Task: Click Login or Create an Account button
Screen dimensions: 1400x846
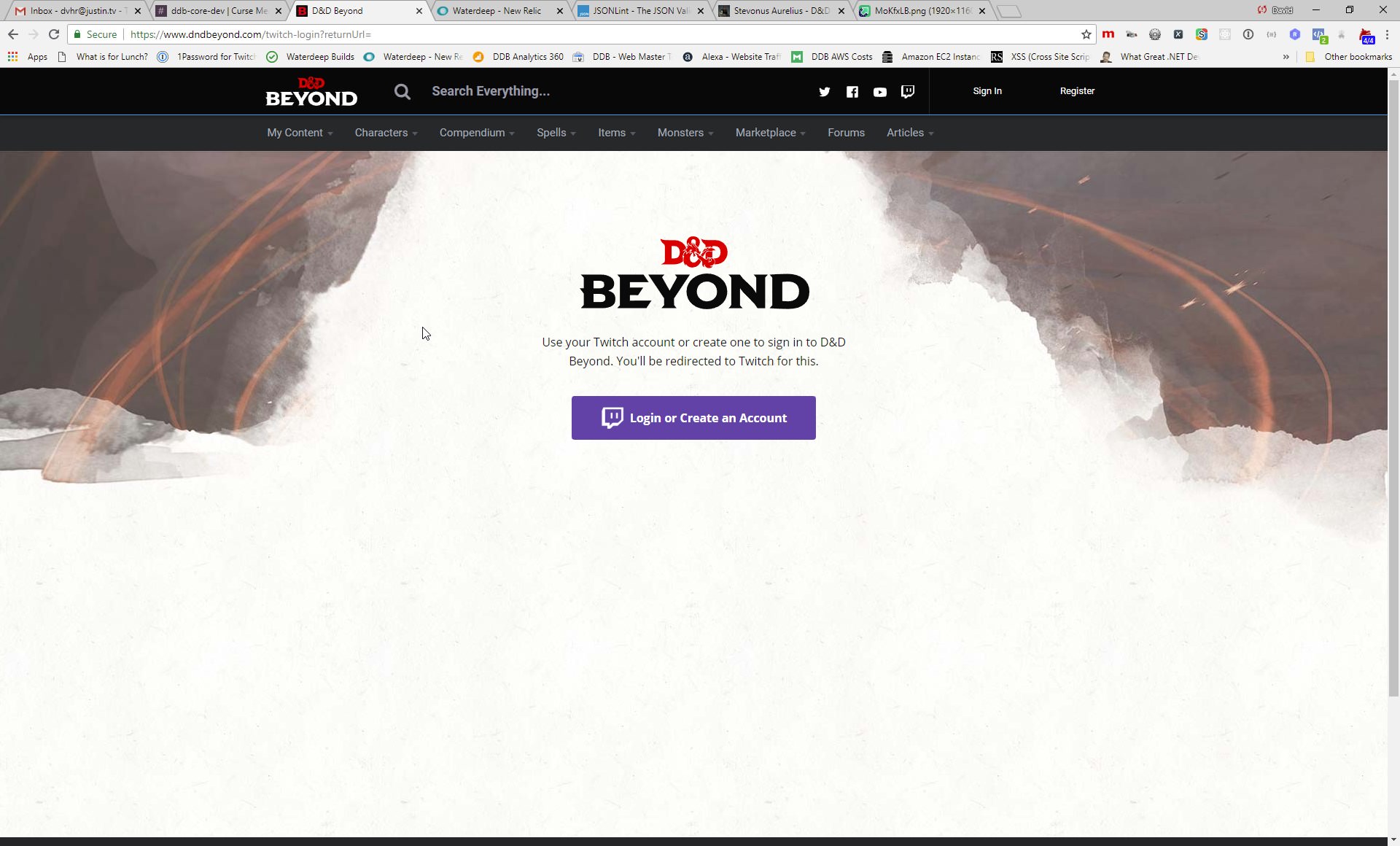Action: [693, 418]
